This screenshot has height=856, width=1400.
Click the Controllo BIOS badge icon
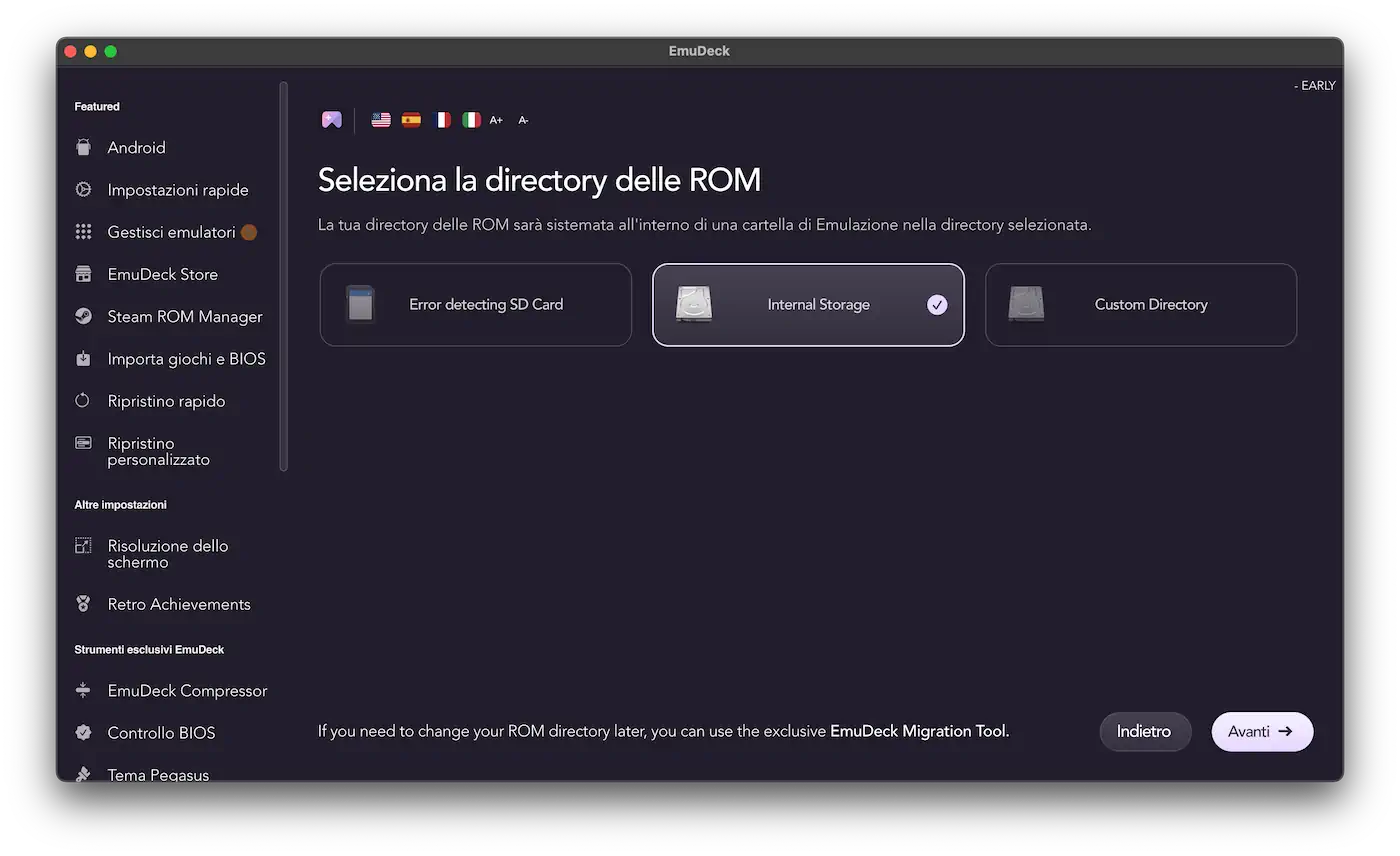pos(83,733)
